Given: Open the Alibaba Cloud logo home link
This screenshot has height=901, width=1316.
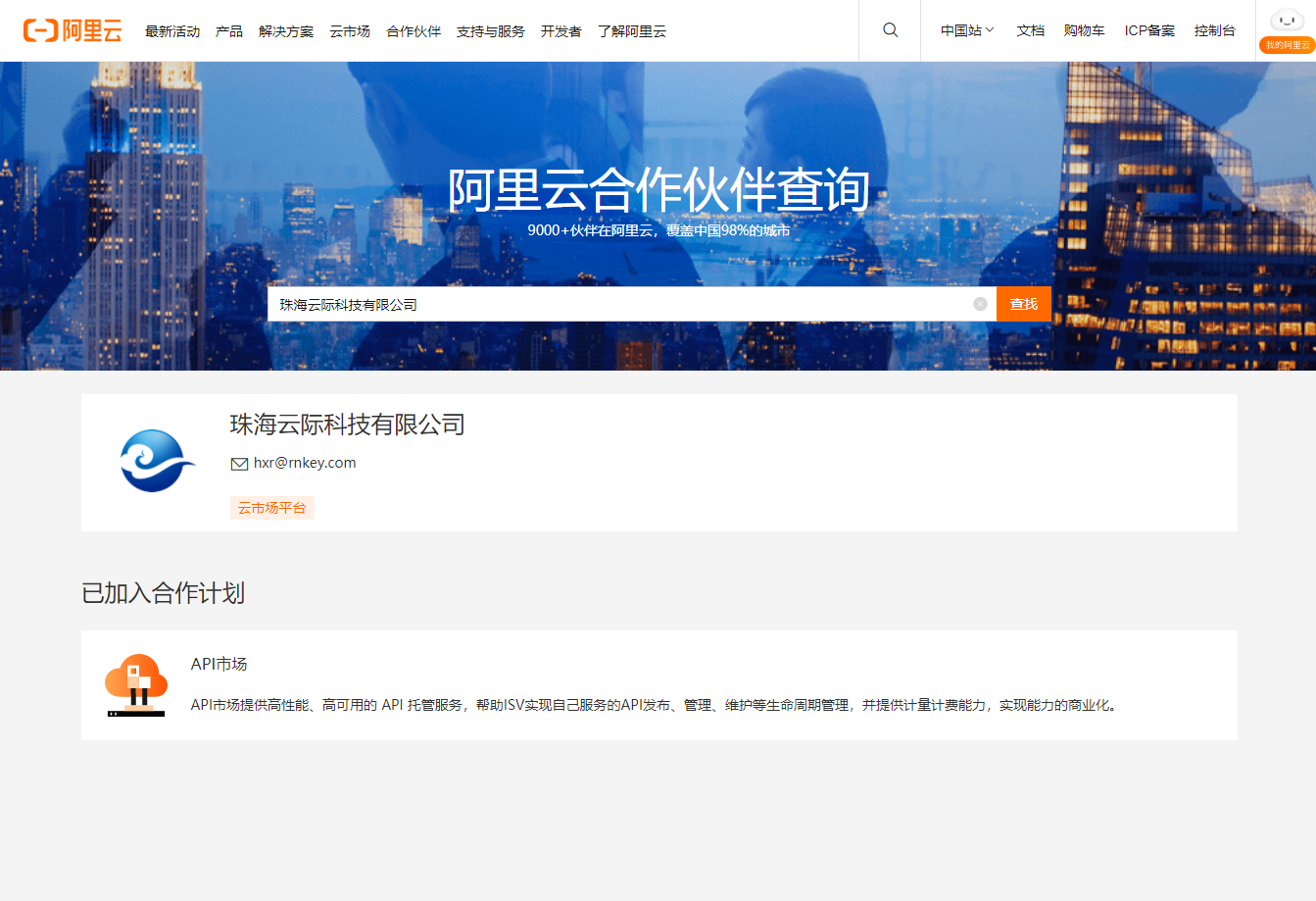Looking at the screenshot, I should 73,30.
